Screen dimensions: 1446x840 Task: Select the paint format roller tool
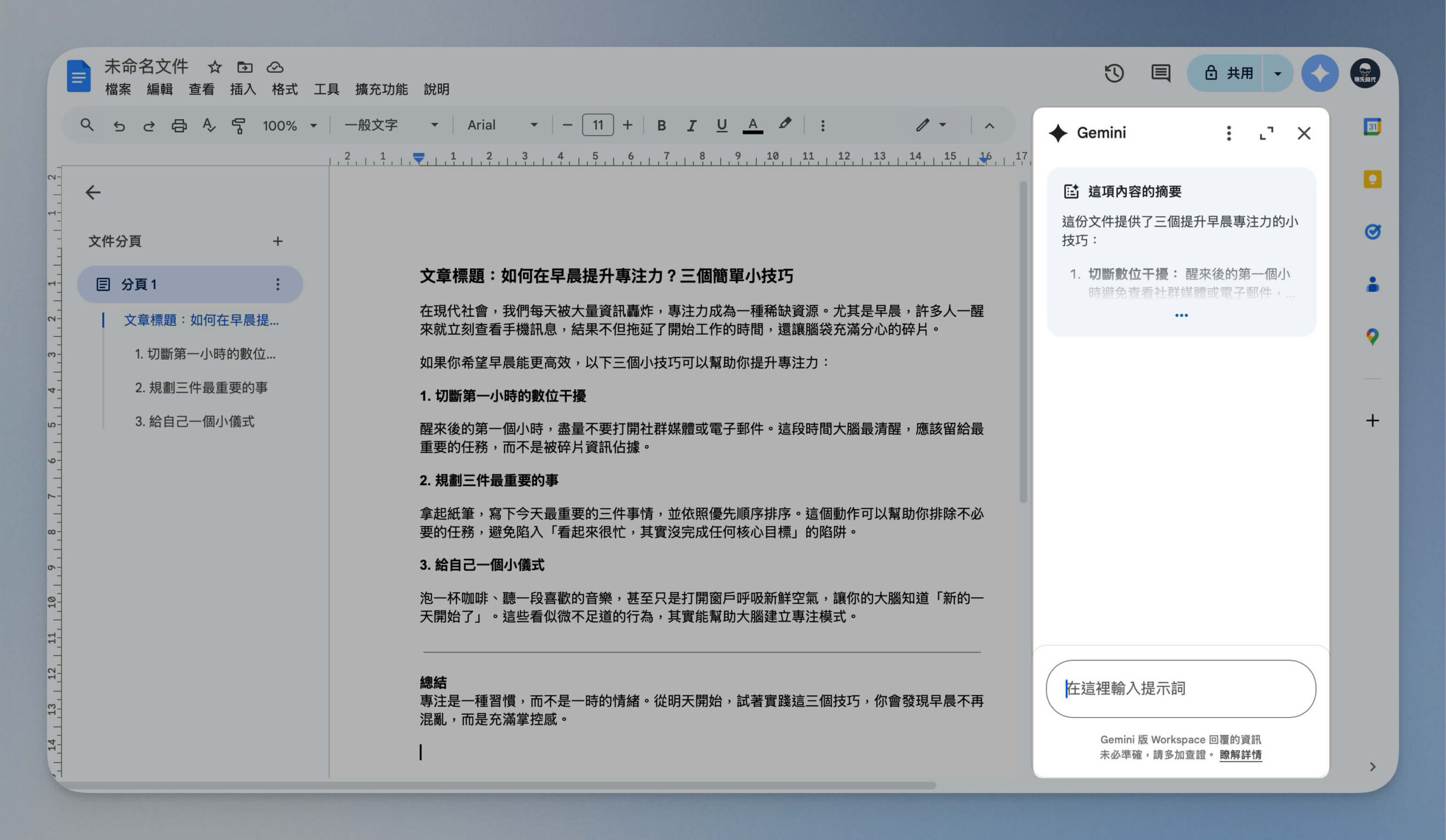239,125
